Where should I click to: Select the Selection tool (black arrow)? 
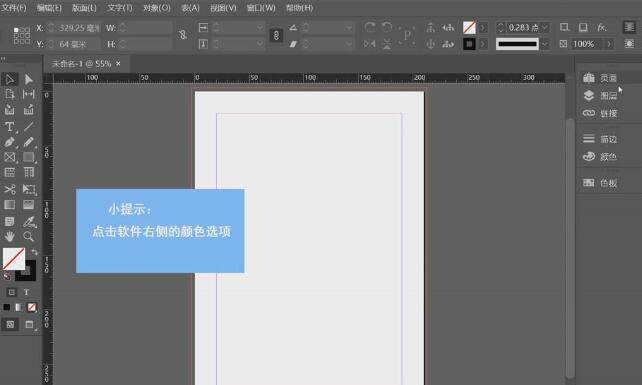tap(9, 79)
